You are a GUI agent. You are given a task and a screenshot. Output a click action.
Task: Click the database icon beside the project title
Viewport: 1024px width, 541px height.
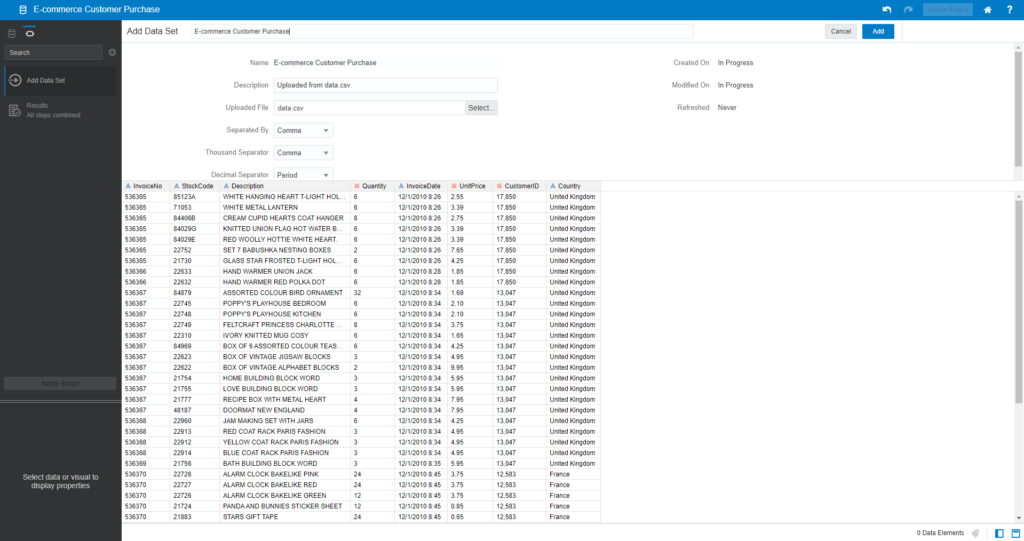tap(23, 10)
